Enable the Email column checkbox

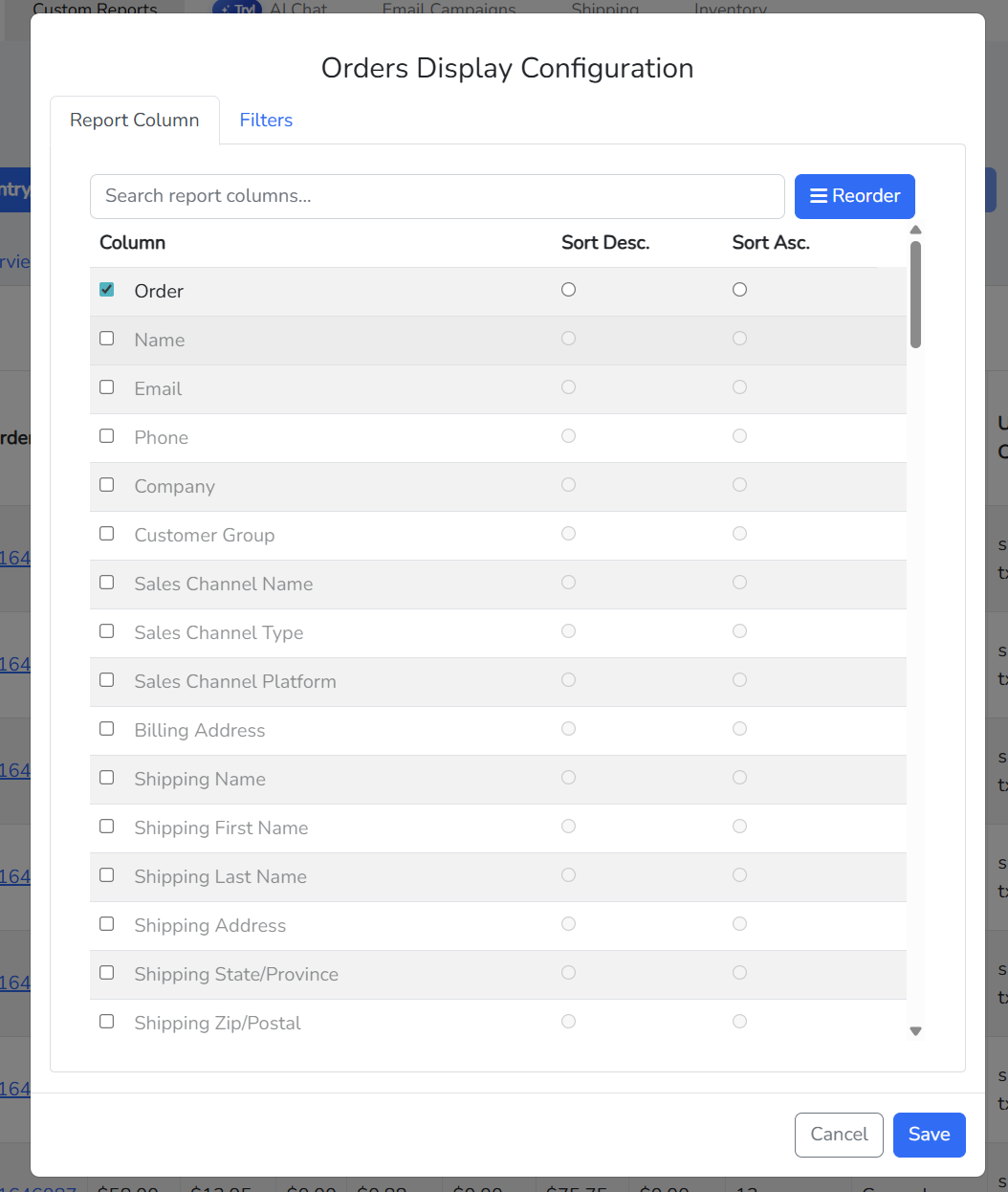[x=106, y=386]
